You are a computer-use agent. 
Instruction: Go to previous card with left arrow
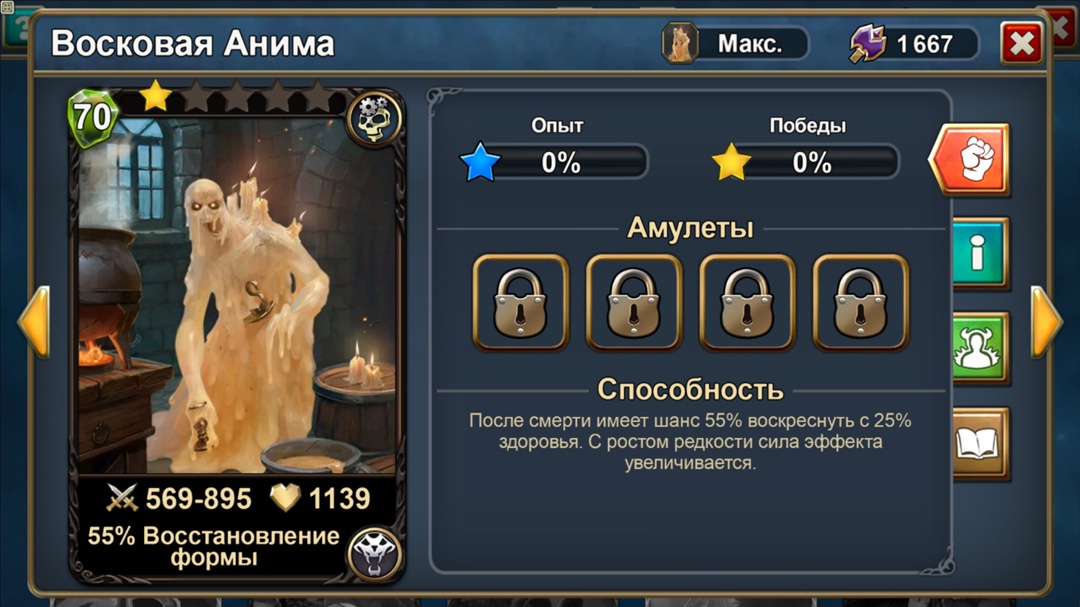point(34,322)
